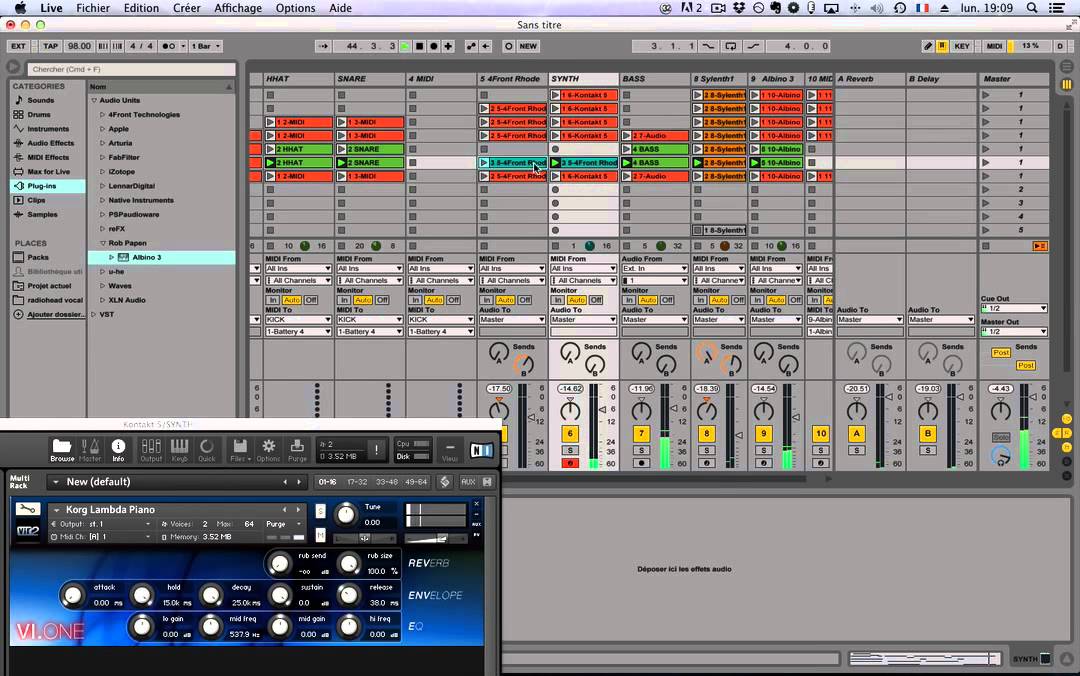Adjust the reverb rvb send knob
The image size is (1080, 676).
tap(279, 564)
